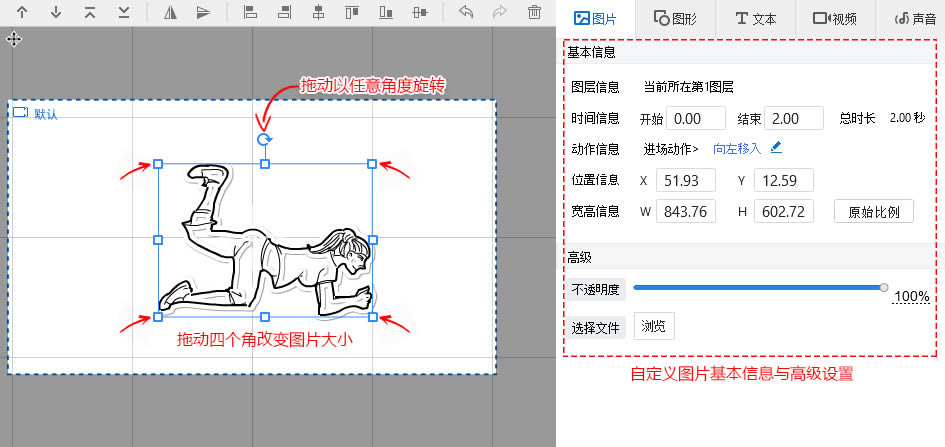This screenshot has height=447, width=945.
Task: Click the 进场动作> label
Action: click(x=671, y=149)
